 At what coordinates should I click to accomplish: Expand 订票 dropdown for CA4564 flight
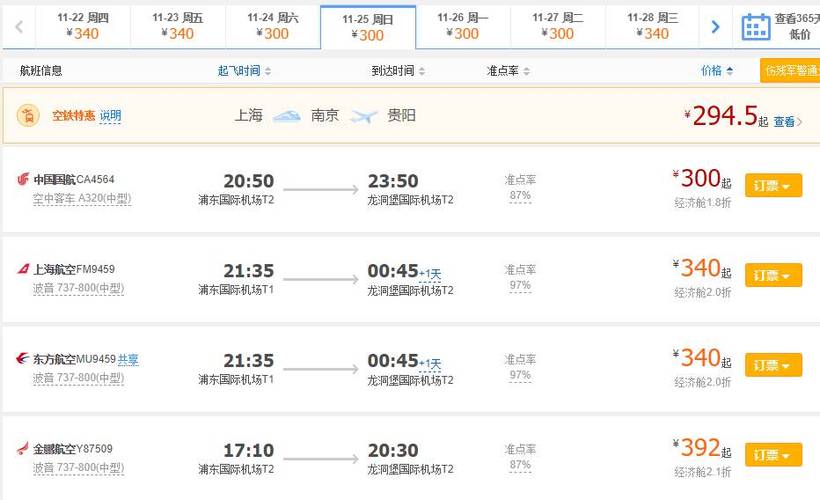click(773, 186)
